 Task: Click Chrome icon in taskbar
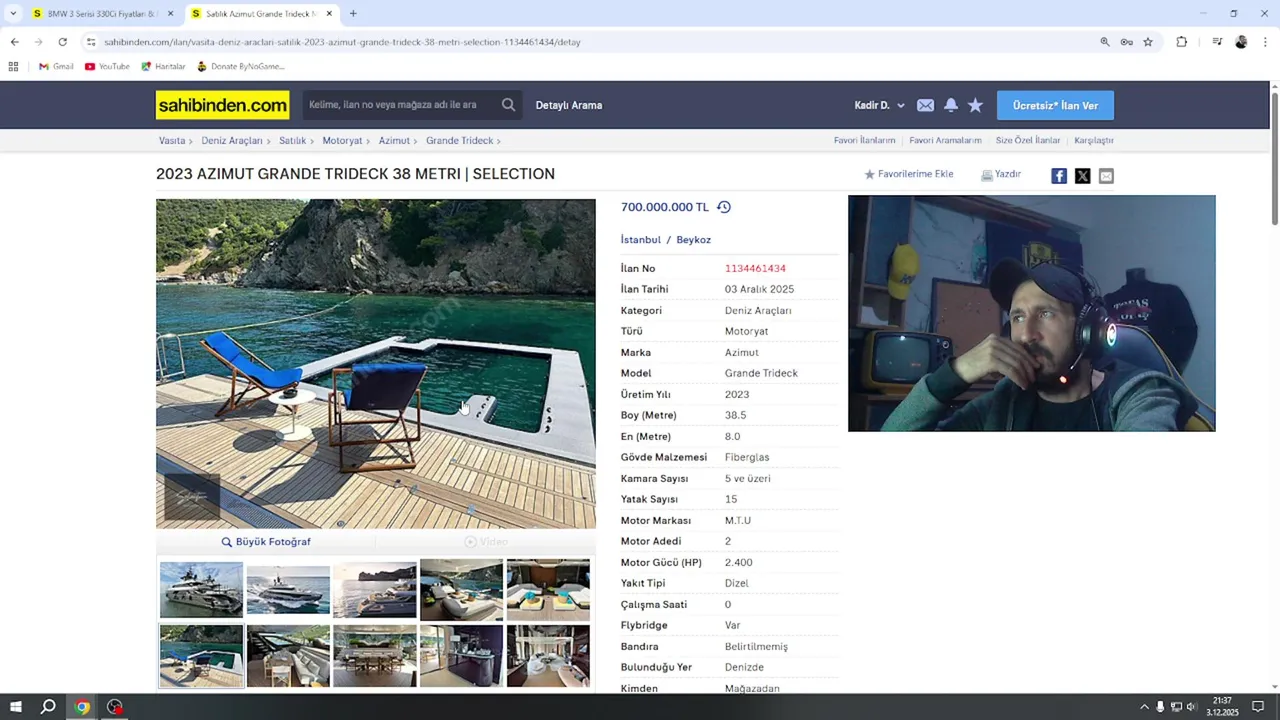82,707
